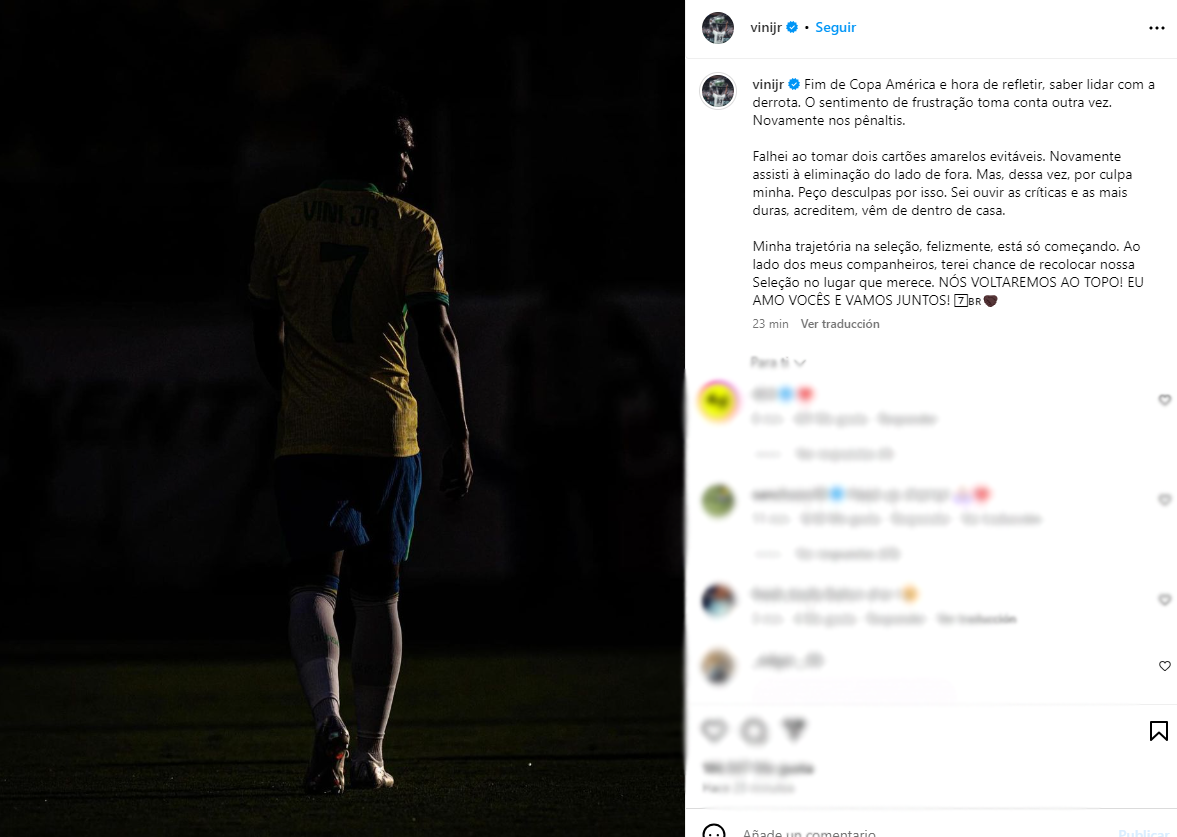Screen dimensions: 1177x837
Task: Like the second comment's heart
Action: pos(1164,500)
